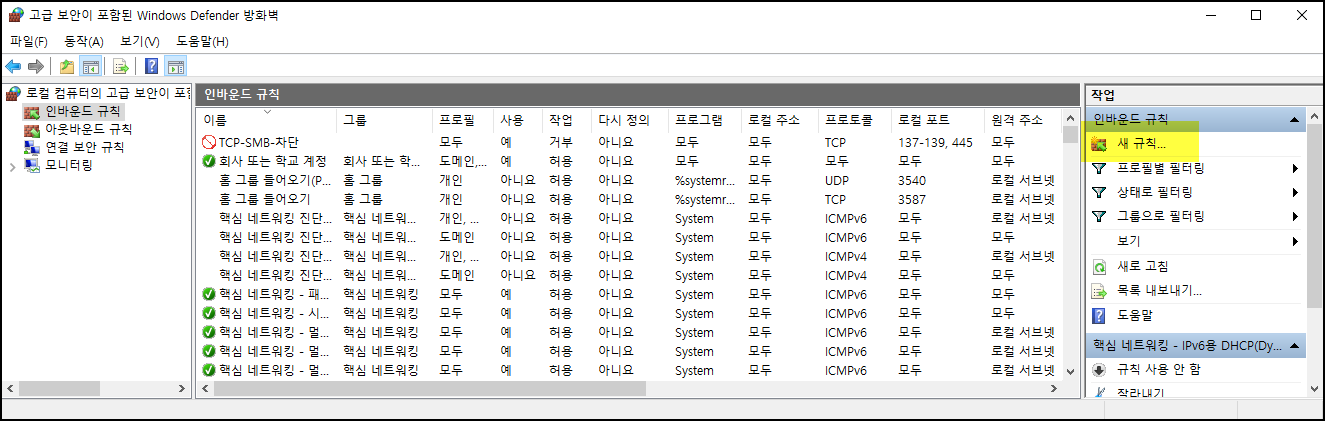
Task: Click green check icon of 회사 또는 학교 계정
Action: coord(208,161)
